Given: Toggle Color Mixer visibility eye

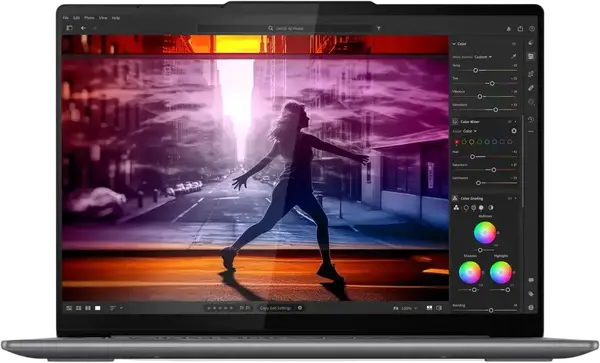Looking at the screenshot, I should 510,122.
